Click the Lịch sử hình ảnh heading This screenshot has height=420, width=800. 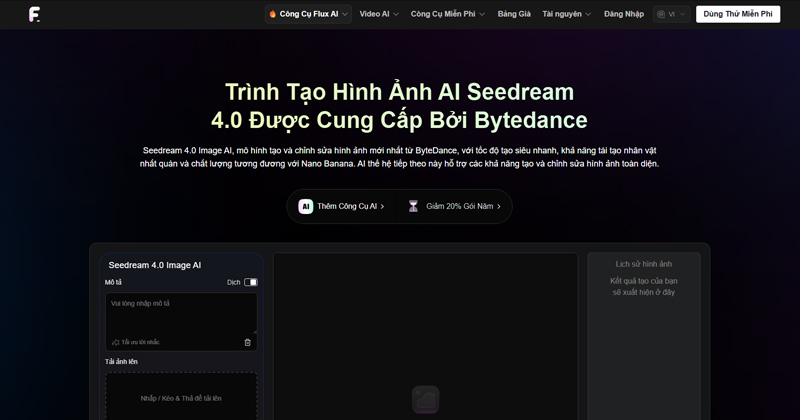pos(643,264)
